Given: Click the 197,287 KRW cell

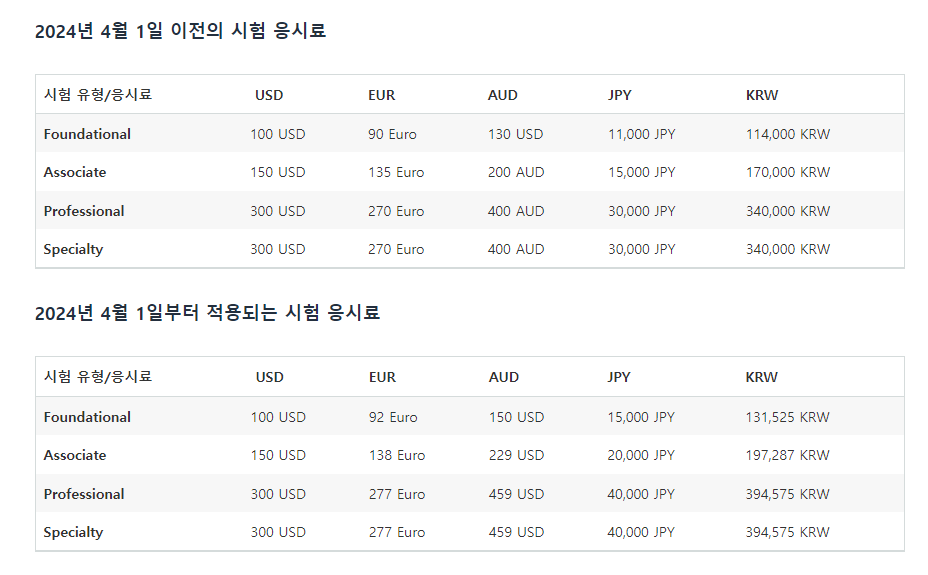Looking at the screenshot, I should (x=787, y=456).
